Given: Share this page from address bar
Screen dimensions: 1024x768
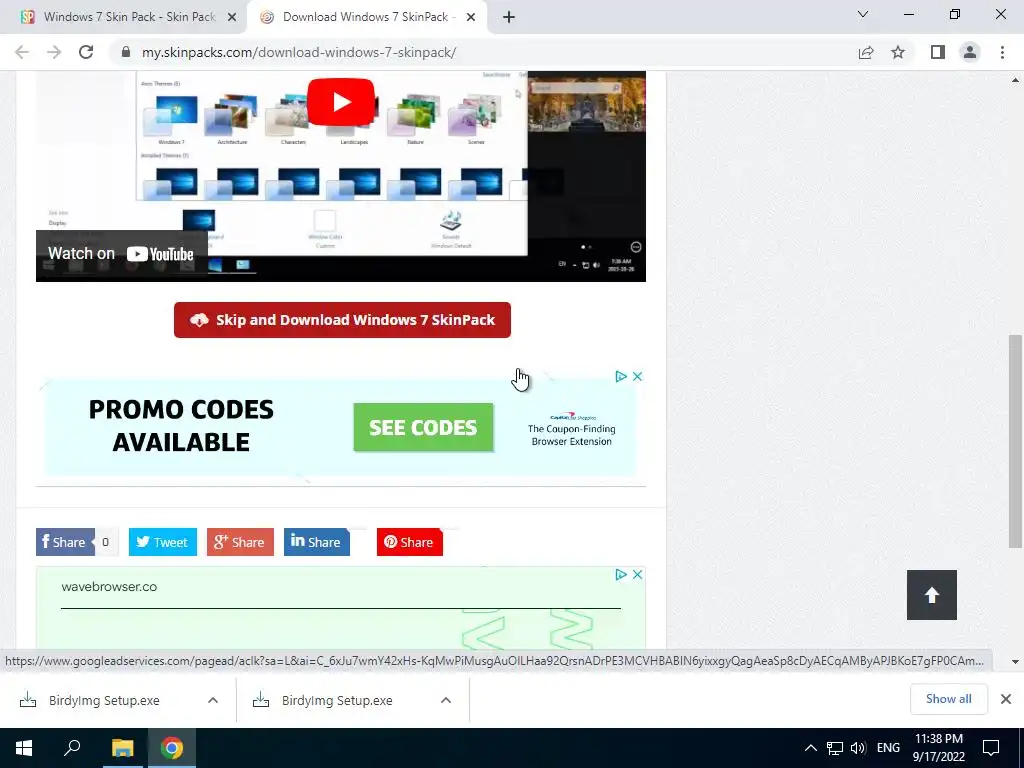Looking at the screenshot, I should (866, 52).
